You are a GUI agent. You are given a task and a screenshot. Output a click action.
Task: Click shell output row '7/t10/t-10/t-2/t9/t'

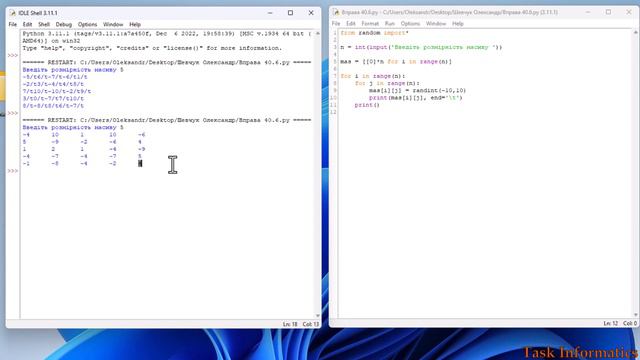[57, 91]
